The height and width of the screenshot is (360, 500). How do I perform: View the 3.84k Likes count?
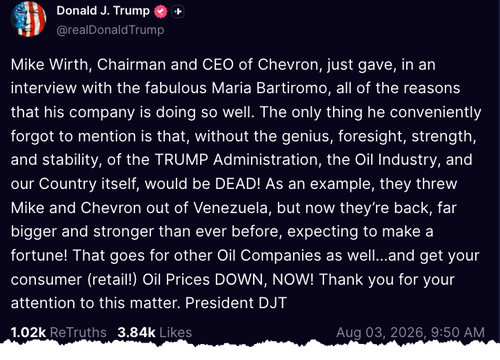(x=155, y=332)
